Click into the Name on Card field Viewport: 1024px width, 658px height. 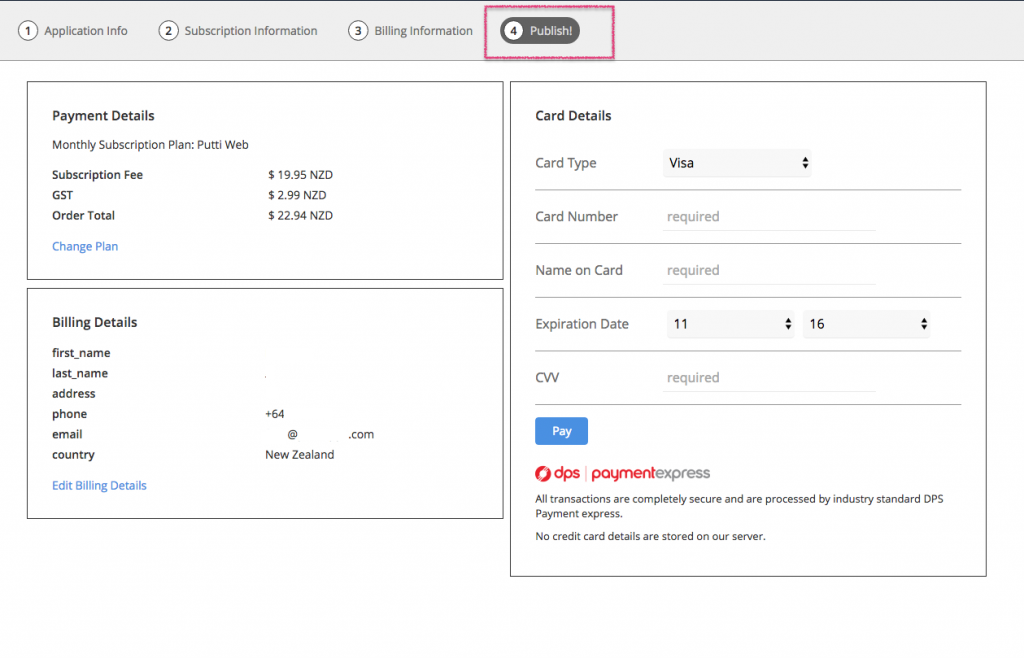(x=768, y=271)
